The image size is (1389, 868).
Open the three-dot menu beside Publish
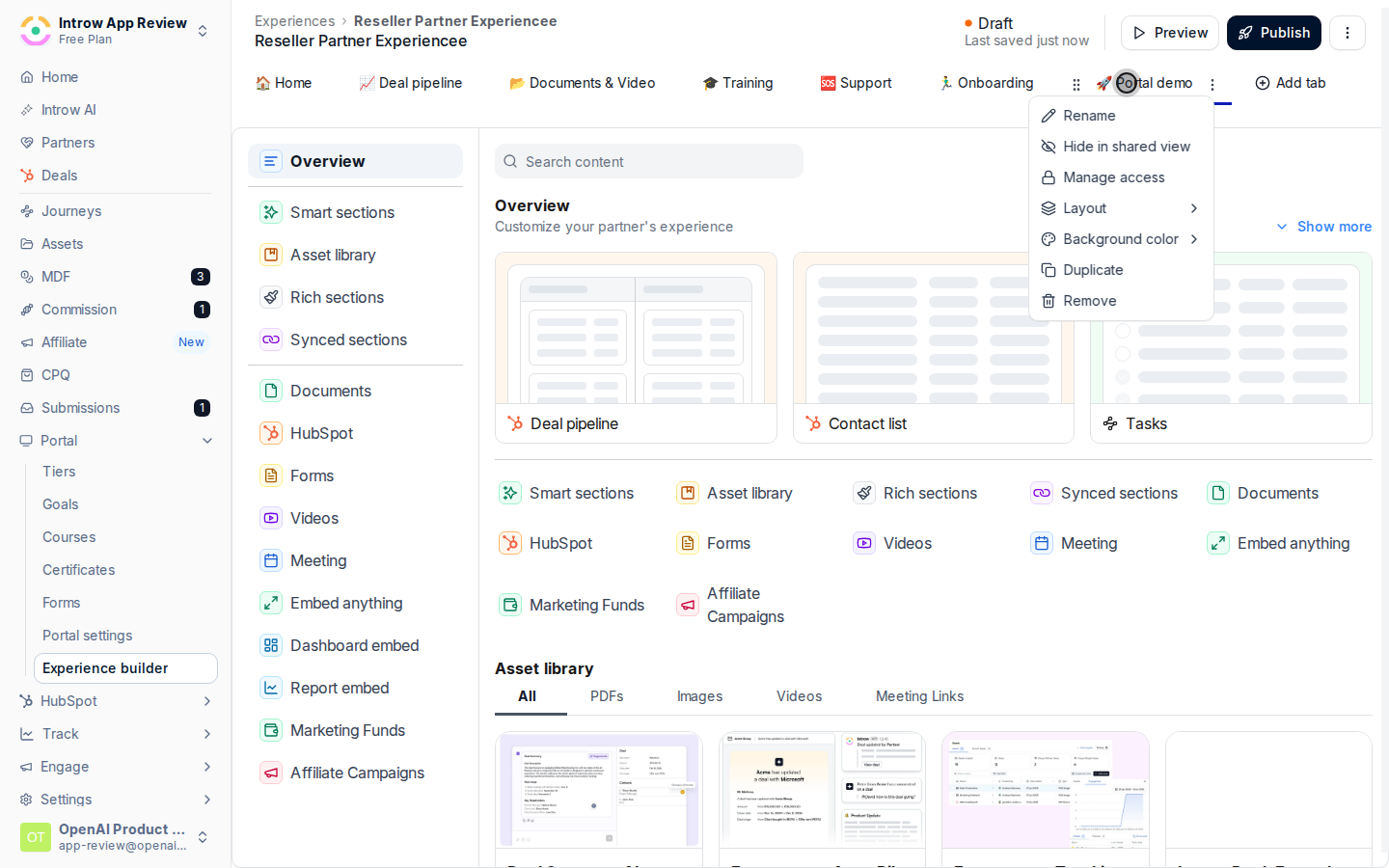pyautogui.click(x=1348, y=33)
